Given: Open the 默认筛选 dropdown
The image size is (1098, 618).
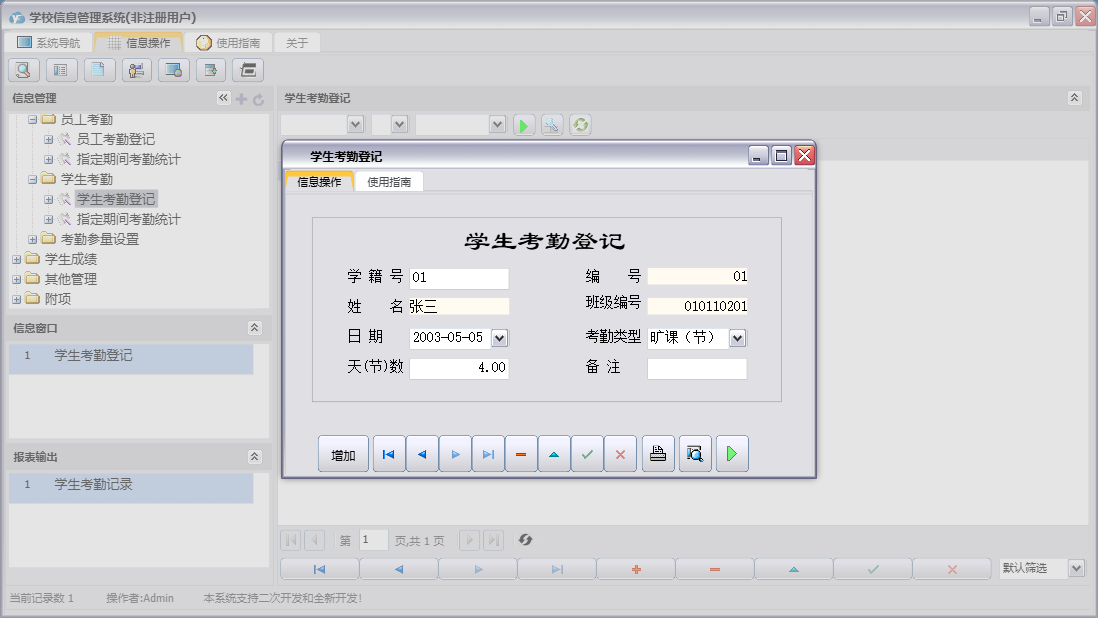Looking at the screenshot, I should pyautogui.click(x=1076, y=568).
